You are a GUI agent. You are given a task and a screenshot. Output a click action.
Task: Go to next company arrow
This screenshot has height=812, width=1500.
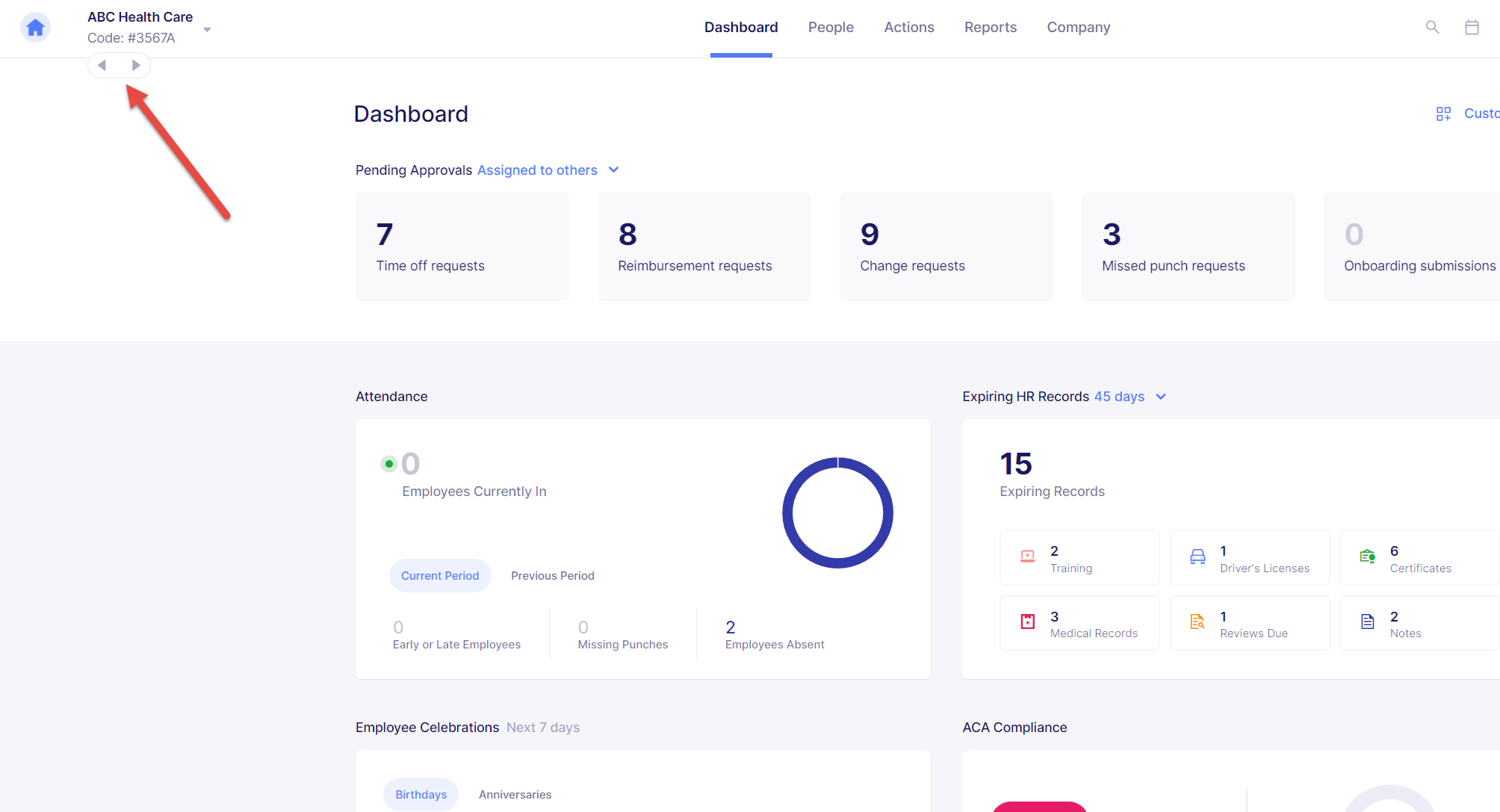coord(135,66)
